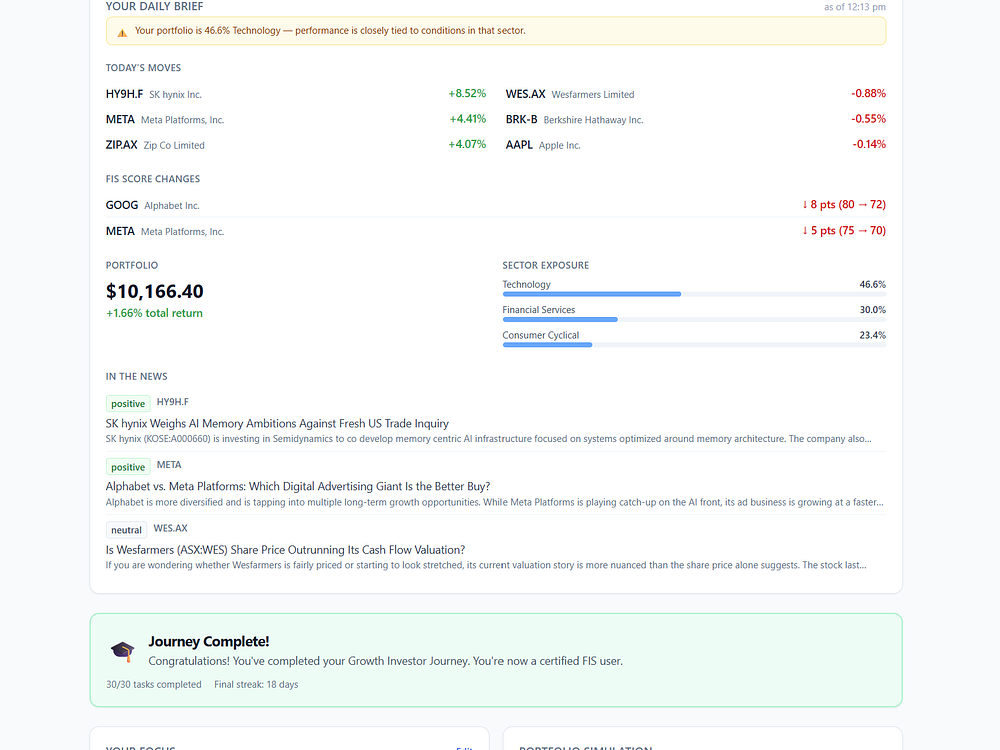Click the technology concentration warning banner text
Image resolution: width=1000 pixels, height=750 pixels.
[x=330, y=31]
